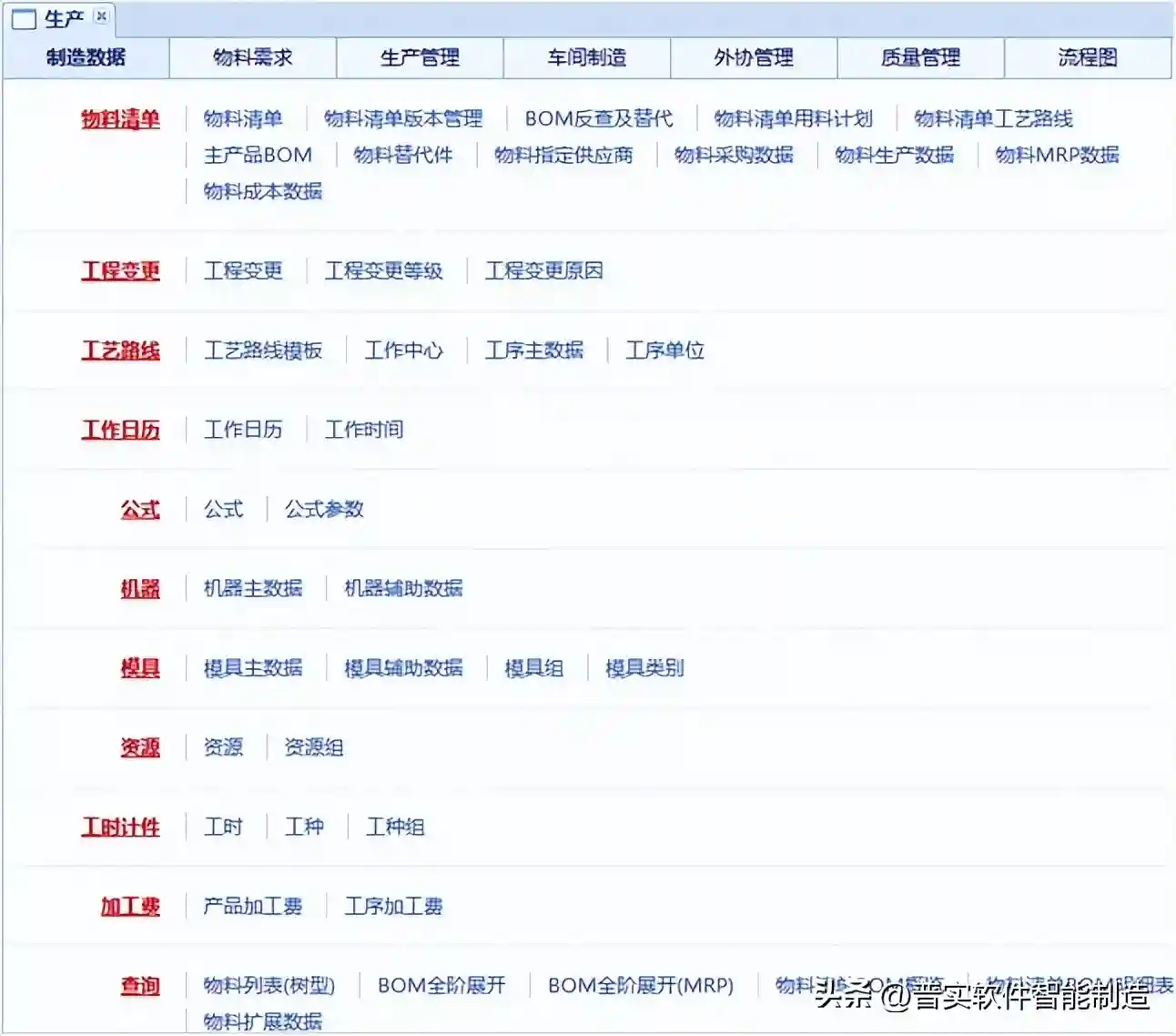Open 工程变更等级 link
This screenshot has height=1036, width=1176.
tap(383, 271)
